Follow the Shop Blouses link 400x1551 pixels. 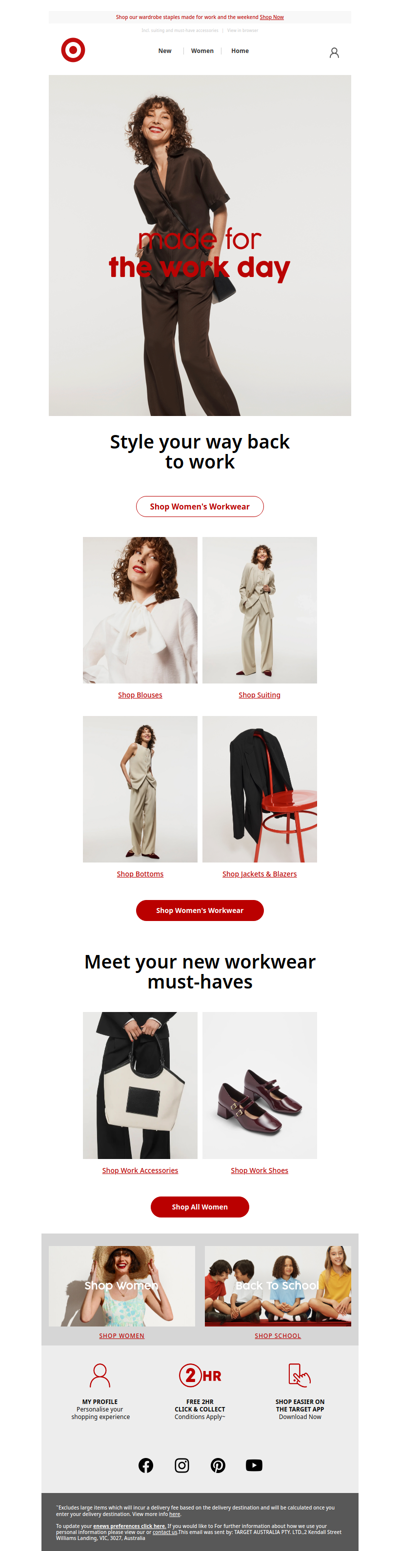click(140, 695)
